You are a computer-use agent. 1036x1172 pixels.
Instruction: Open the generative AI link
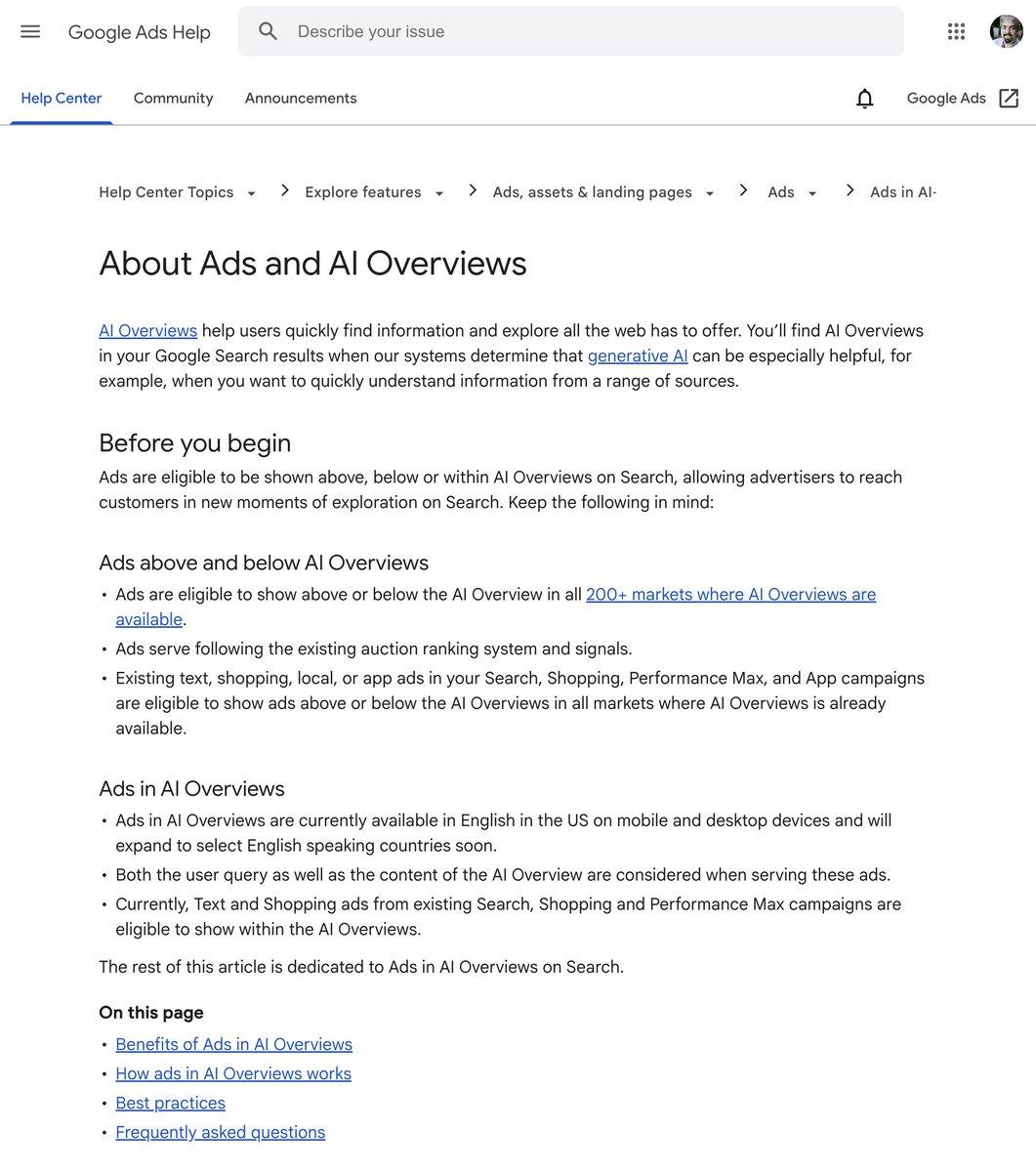tap(638, 356)
